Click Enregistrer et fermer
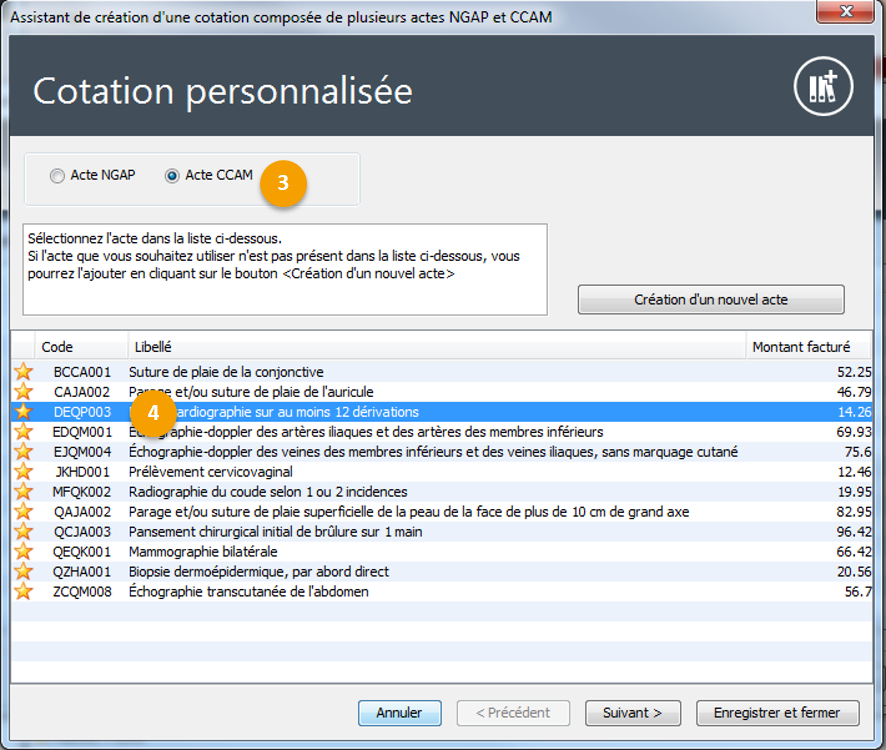This screenshot has height=750, width=886. pos(777,713)
